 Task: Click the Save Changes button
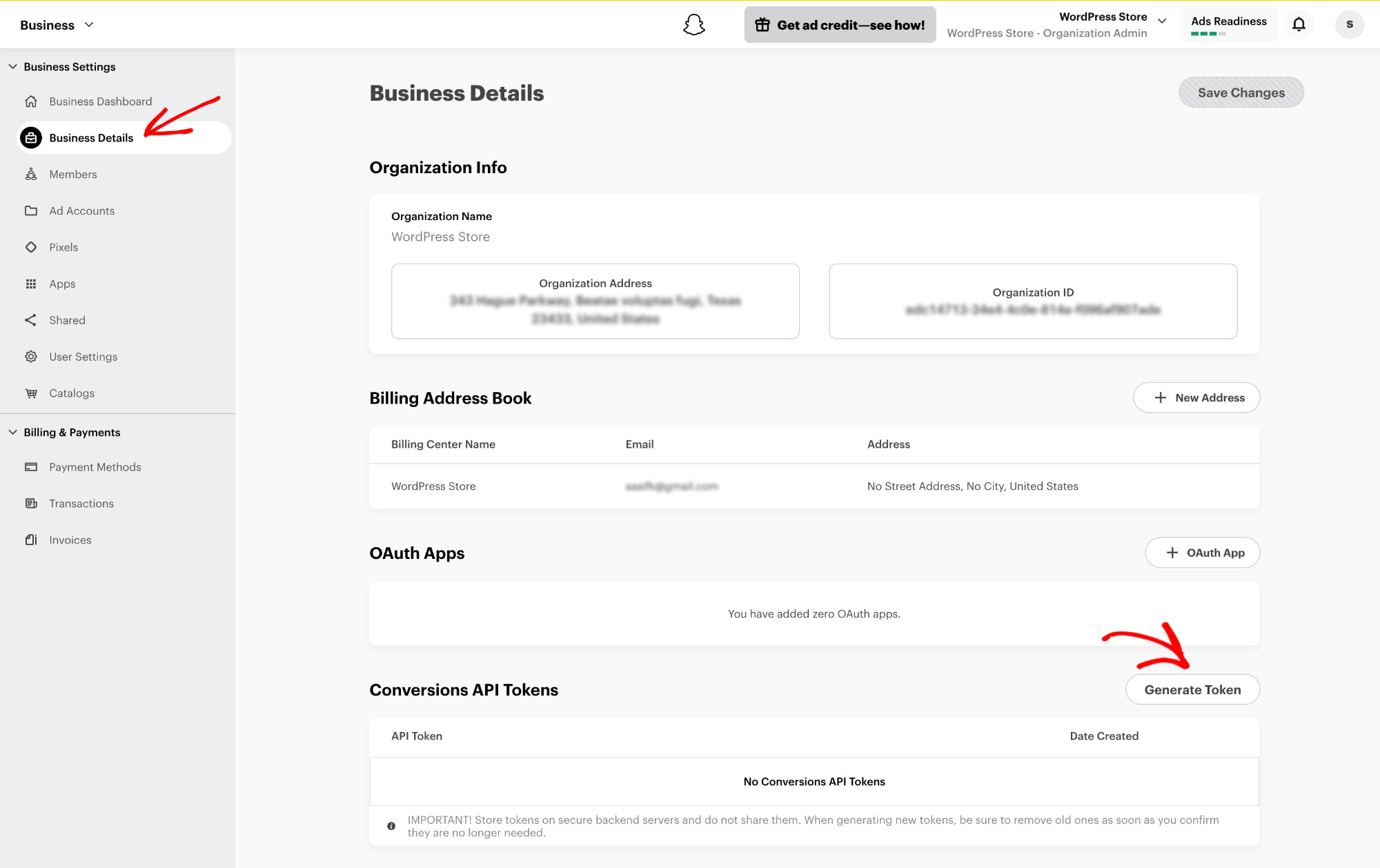(x=1241, y=92)
